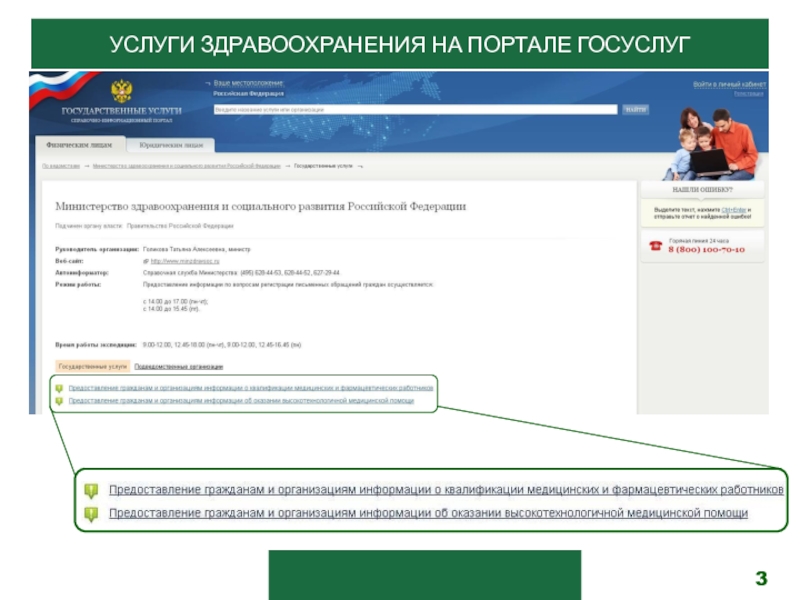Click the ministry title heading text

click(x=260, y=207)
